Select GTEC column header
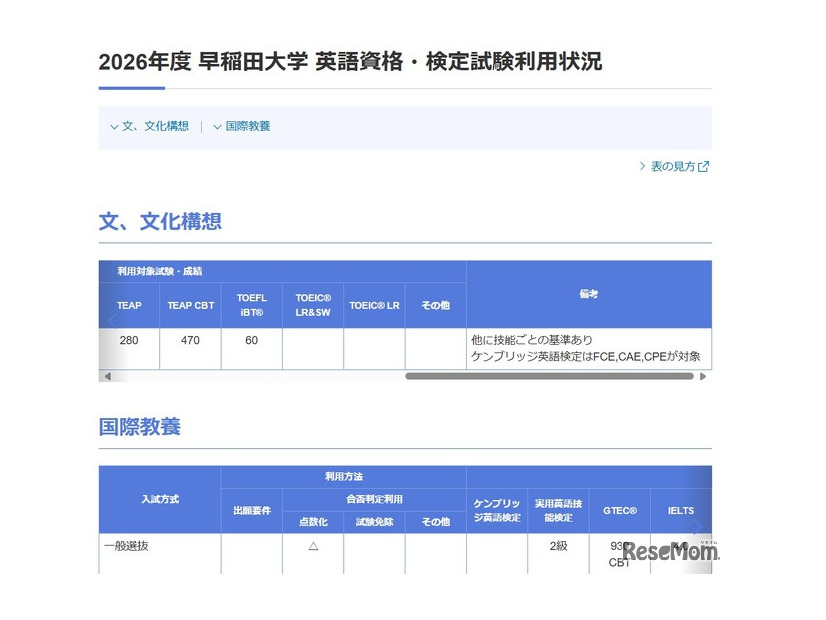Viewport: 826px width, 620px height. click(620, 511)
